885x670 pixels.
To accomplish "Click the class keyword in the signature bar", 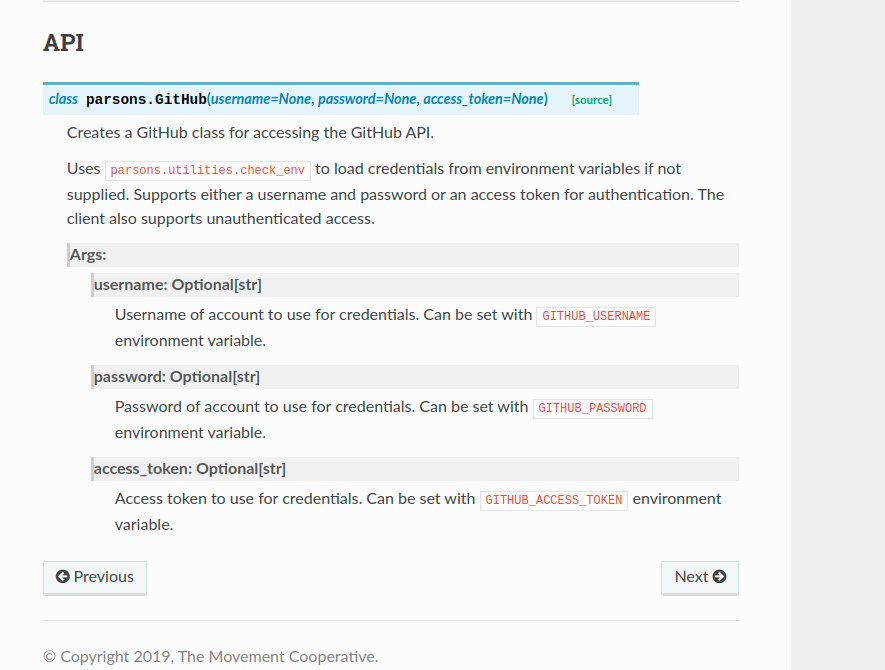I will (63, 99).
